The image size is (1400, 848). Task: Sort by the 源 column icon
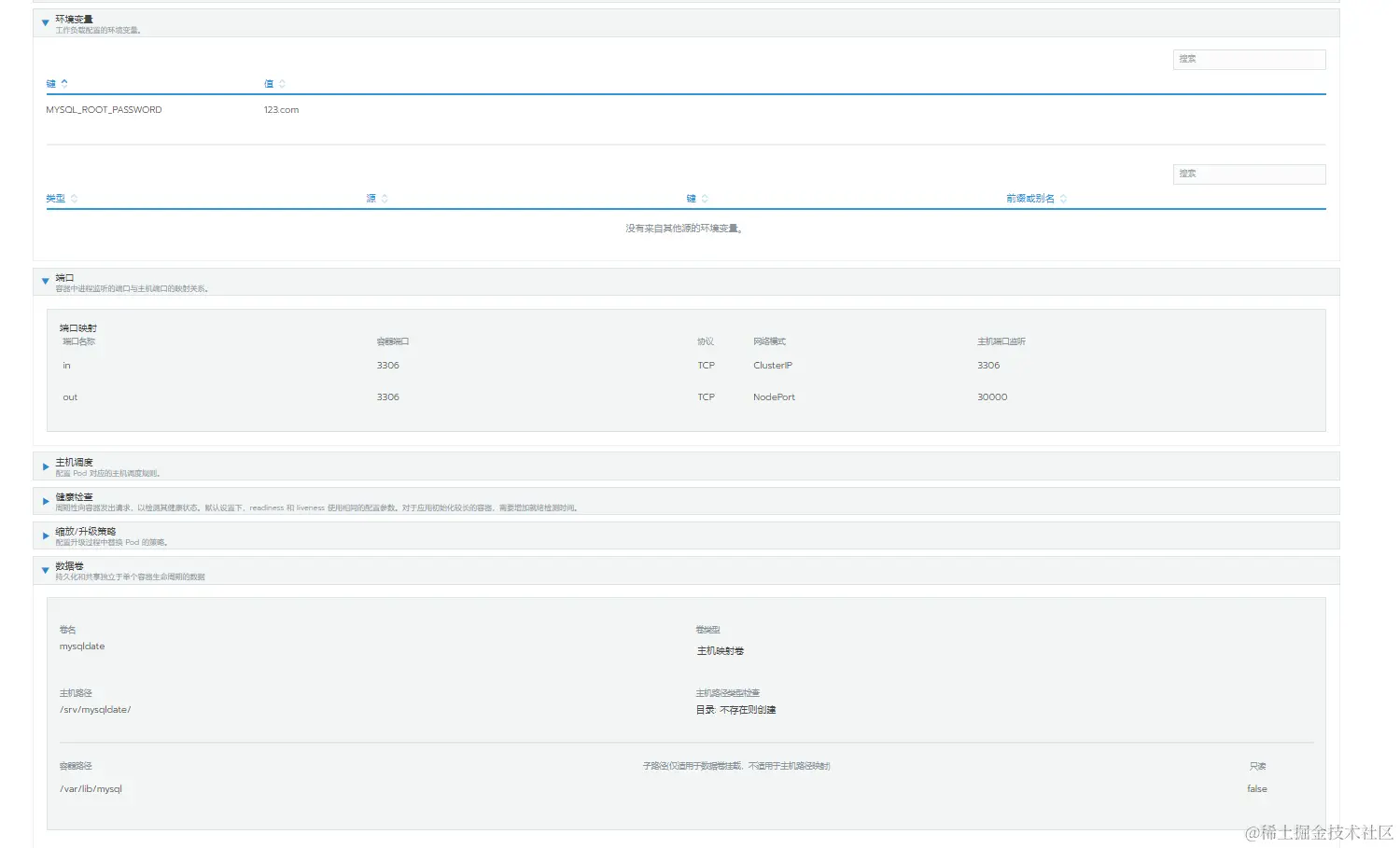click(385, 199)
